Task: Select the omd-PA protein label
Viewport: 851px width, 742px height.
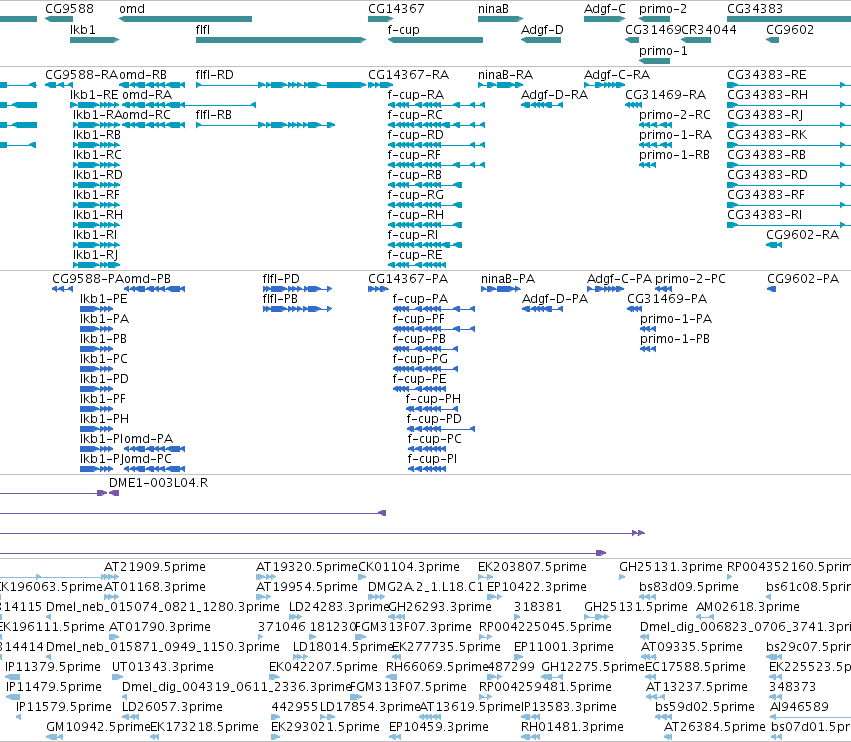Action: click(x=149, y=439)
